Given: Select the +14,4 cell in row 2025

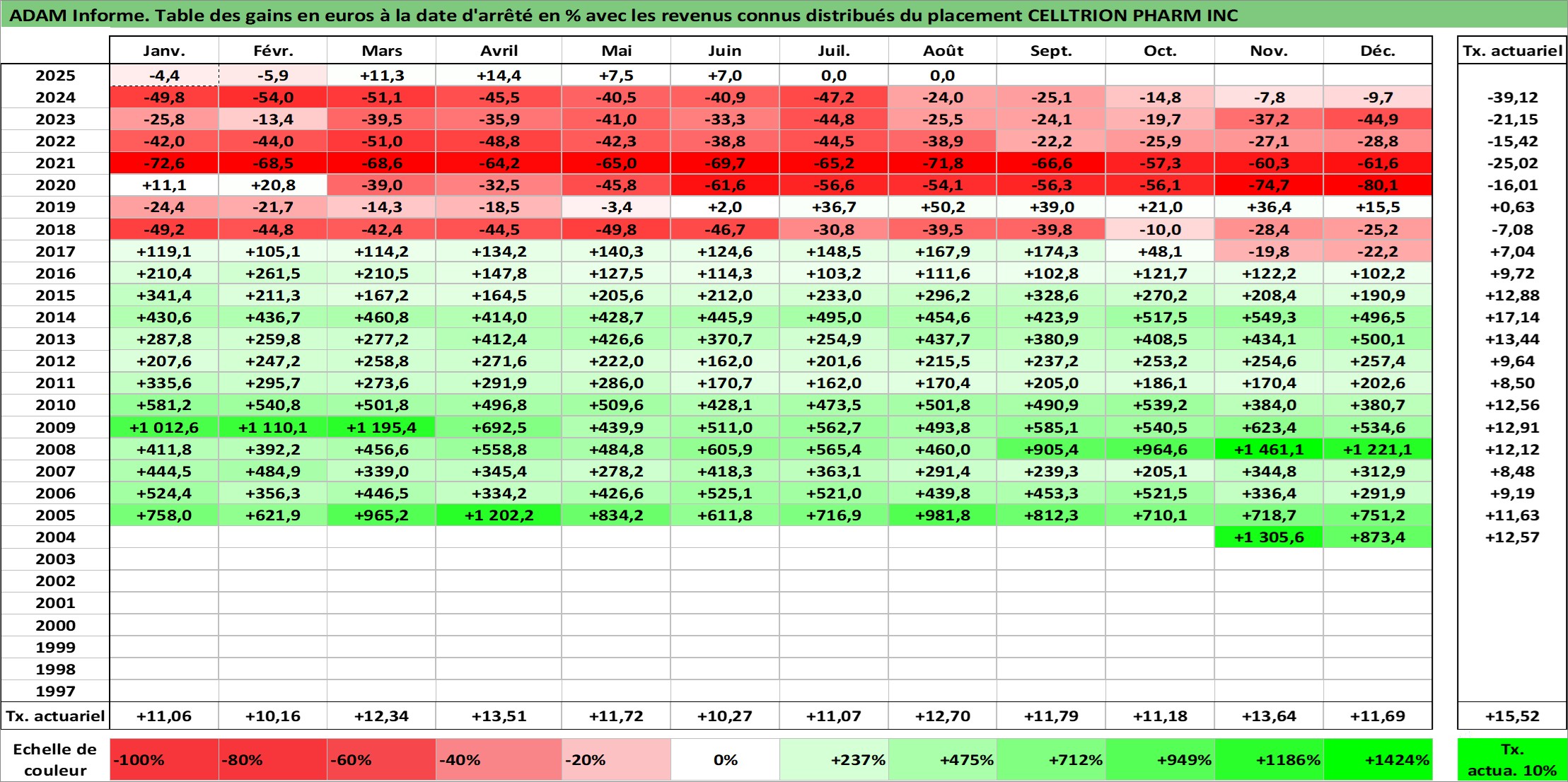Looking at the screenshot, I should point(499,76).
